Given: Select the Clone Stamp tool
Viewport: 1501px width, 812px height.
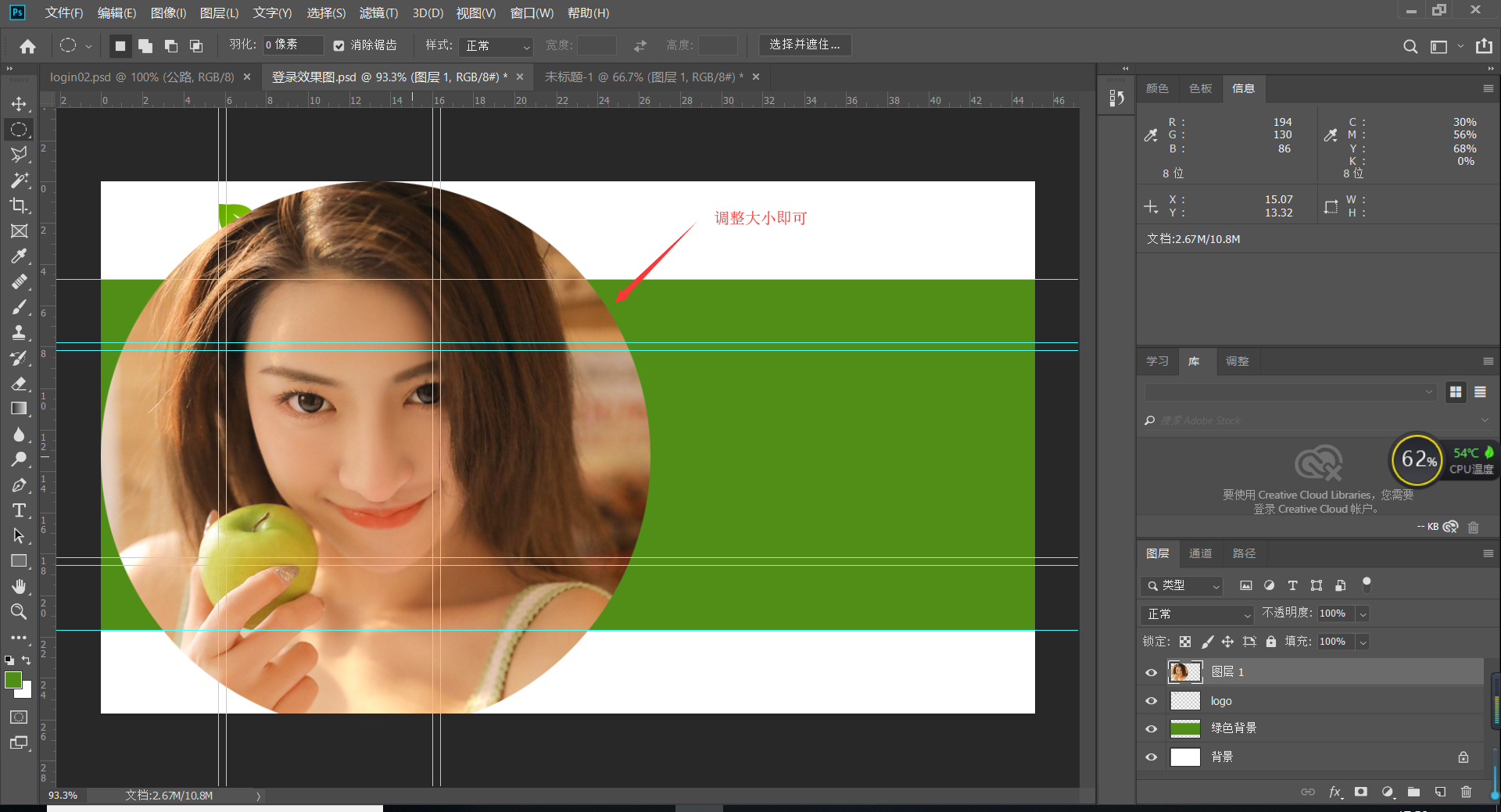Looking at the screenshot, I should pyautogui.click(x=19, y=333).
